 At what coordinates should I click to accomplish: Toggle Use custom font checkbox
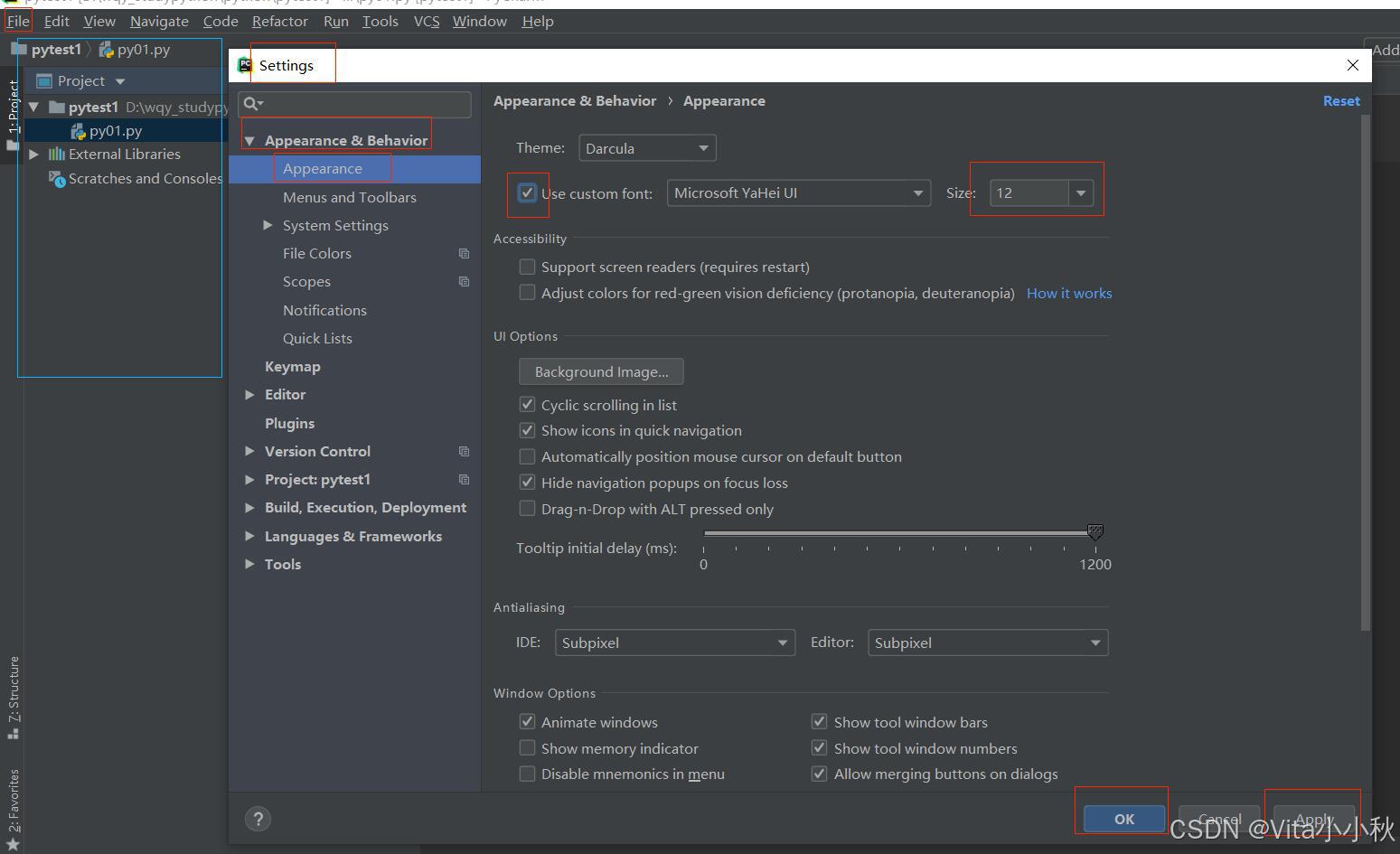tap(527, 192)
